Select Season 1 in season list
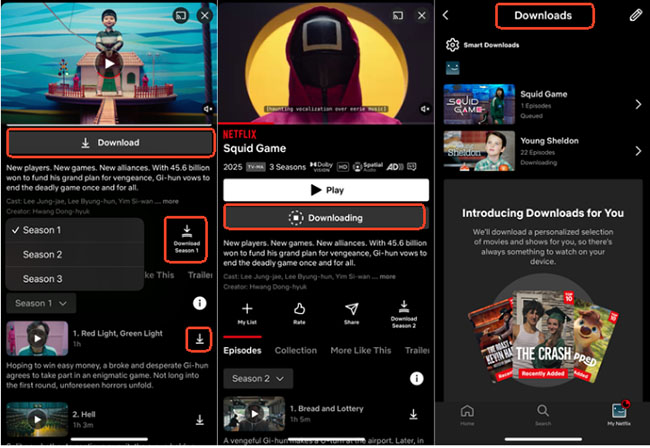 [75, 230]
